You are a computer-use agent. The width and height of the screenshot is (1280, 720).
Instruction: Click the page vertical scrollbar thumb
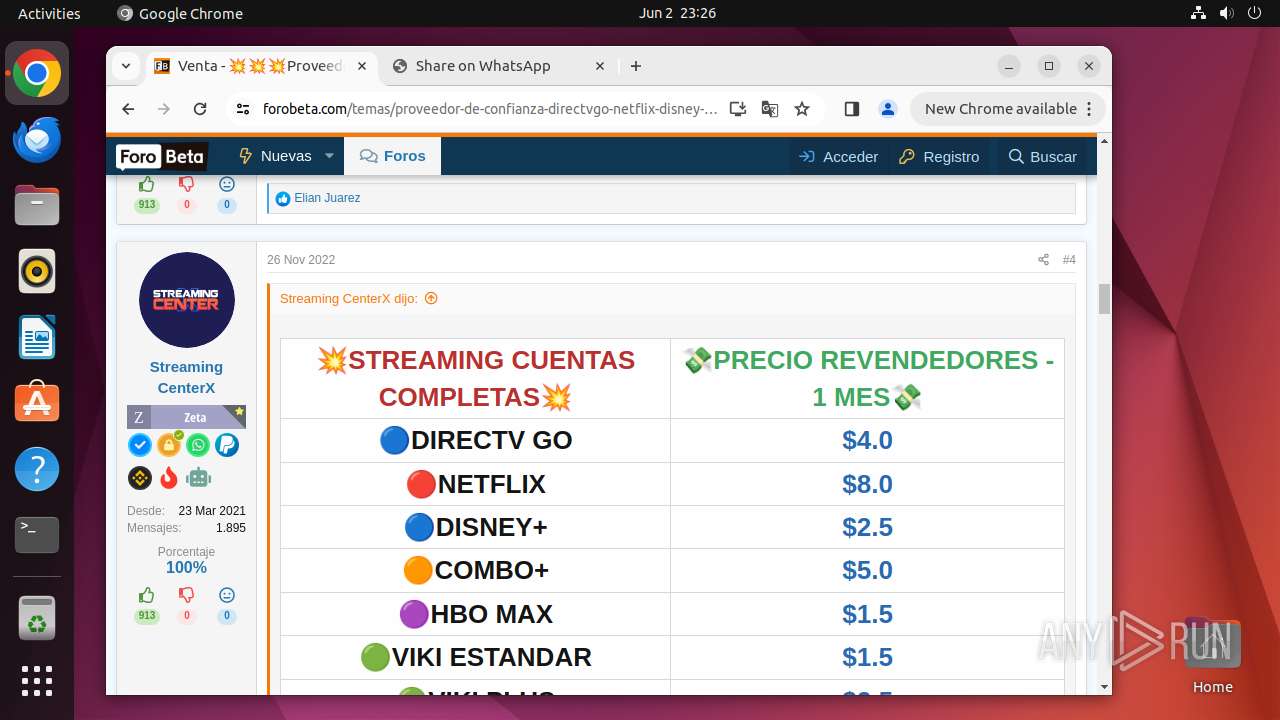tap(1104, 299)
